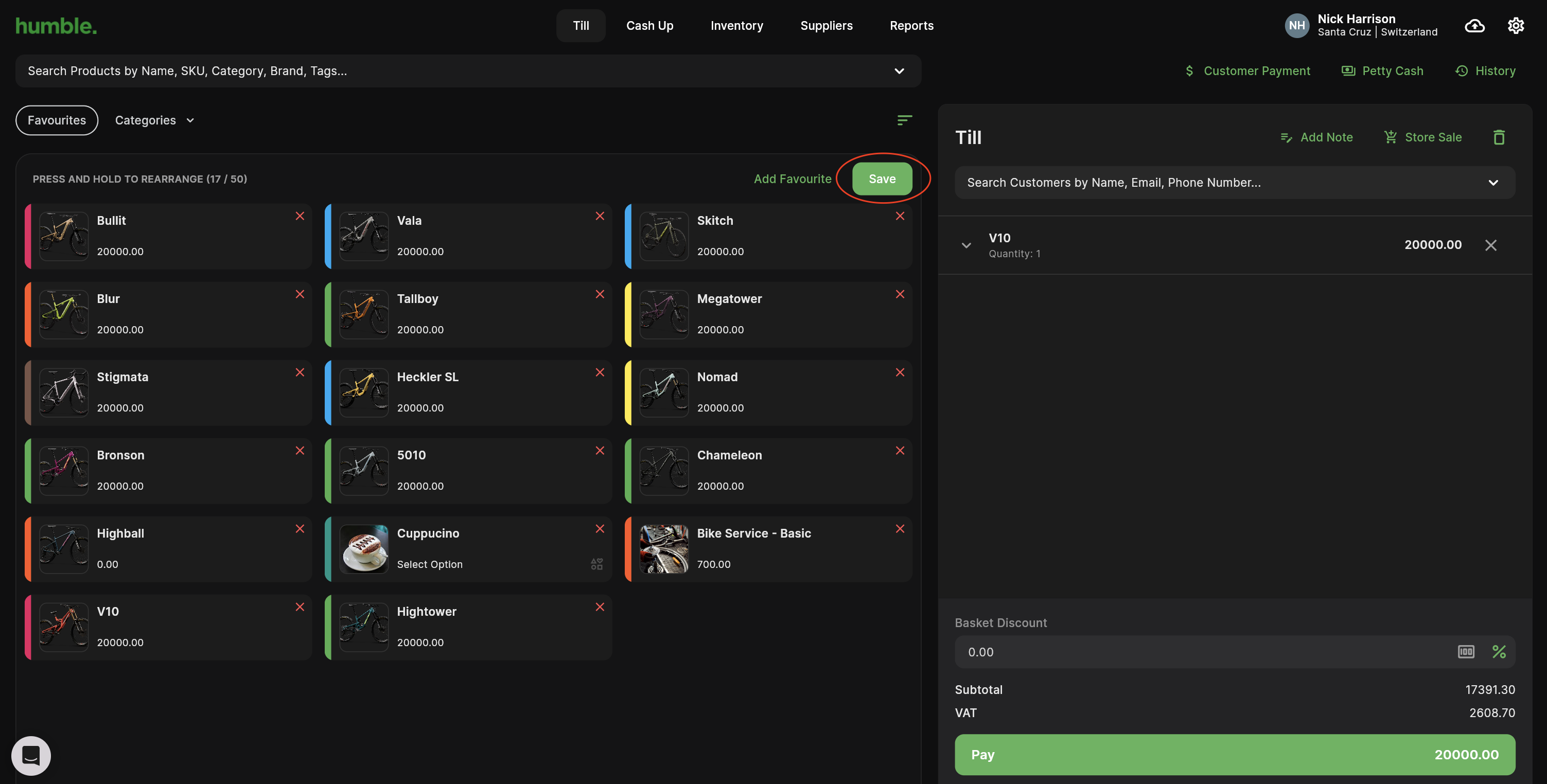Click the humble. logo
The width and height of the screenshot is (1547, 784).
click(x=56, y=26)
